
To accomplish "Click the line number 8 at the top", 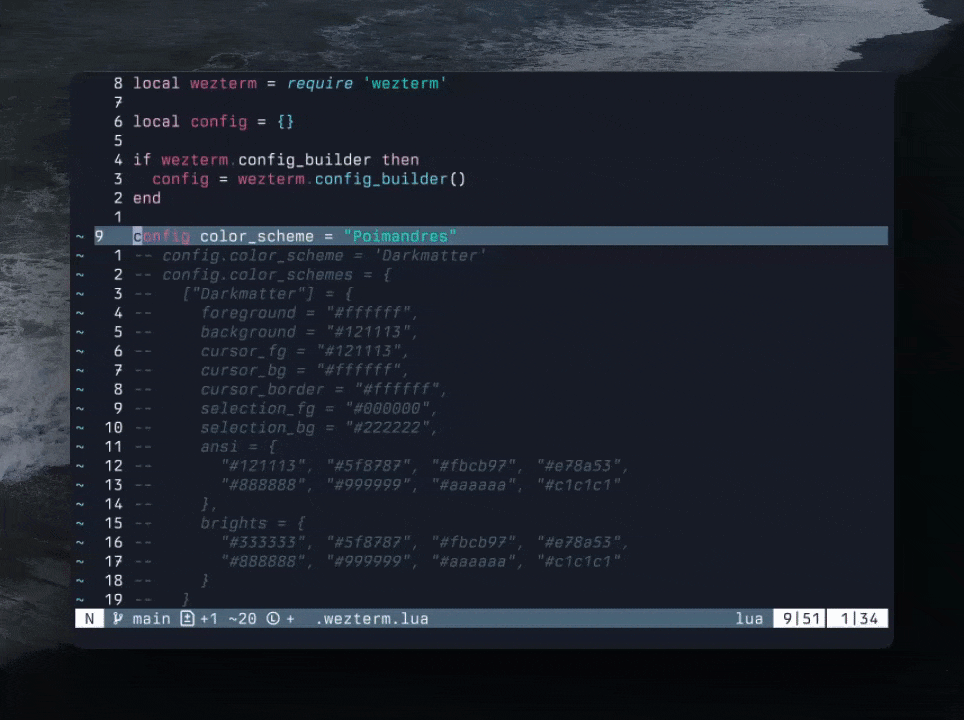I will pos(118,84).
